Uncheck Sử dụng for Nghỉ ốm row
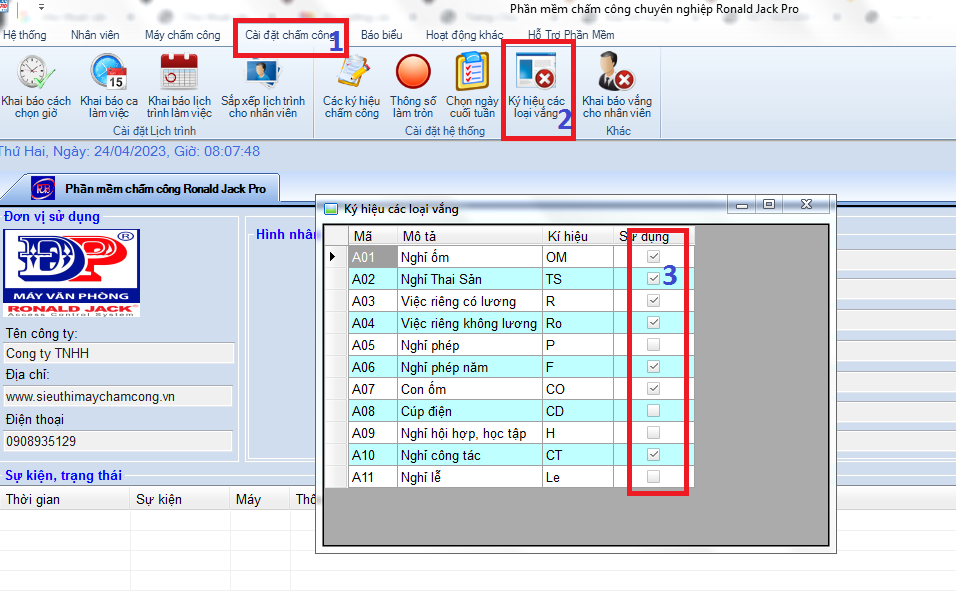The image size is (956, 591). click(654, 257)
